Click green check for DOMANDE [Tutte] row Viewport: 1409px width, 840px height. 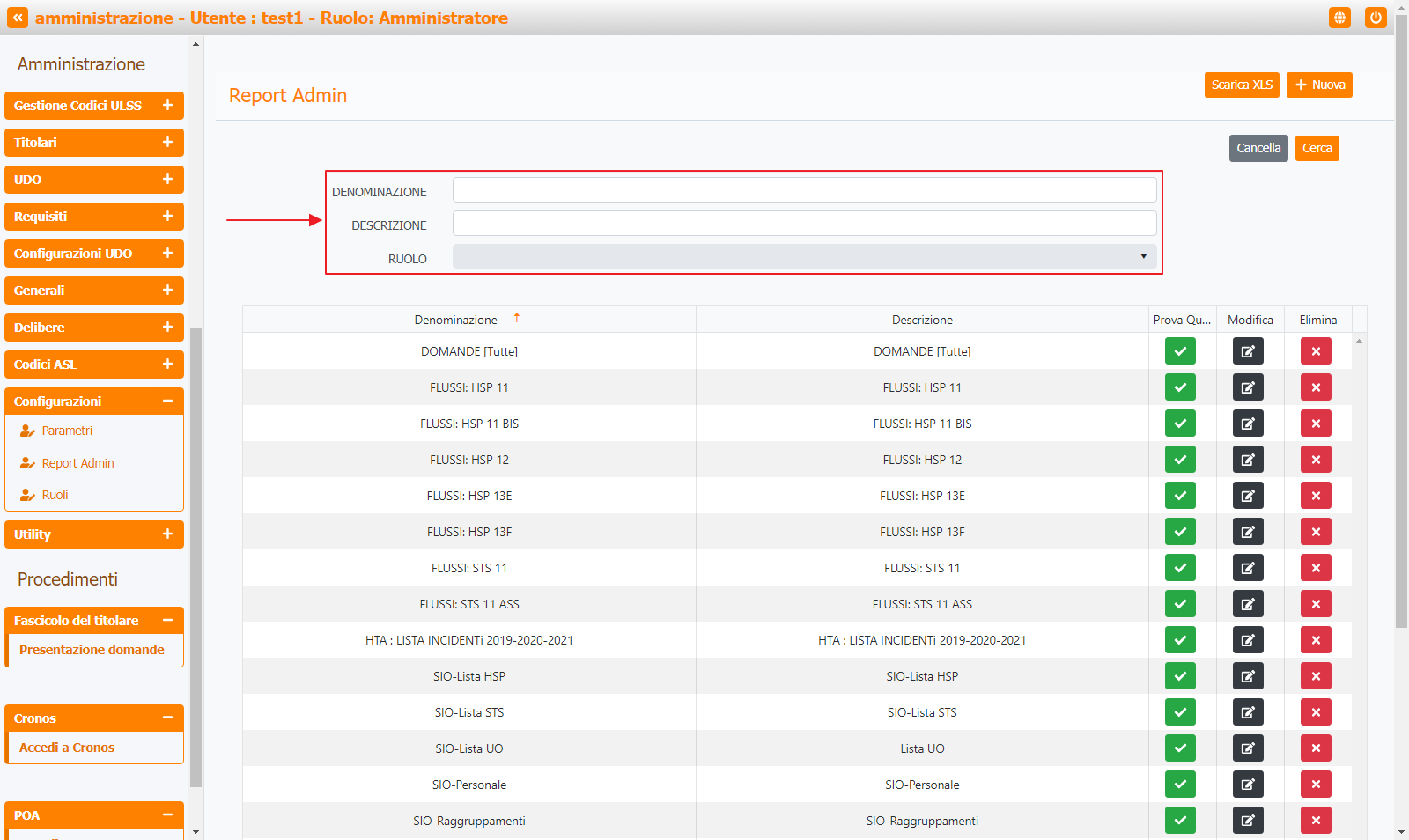pyautogui.click(x=1180, y=351)
